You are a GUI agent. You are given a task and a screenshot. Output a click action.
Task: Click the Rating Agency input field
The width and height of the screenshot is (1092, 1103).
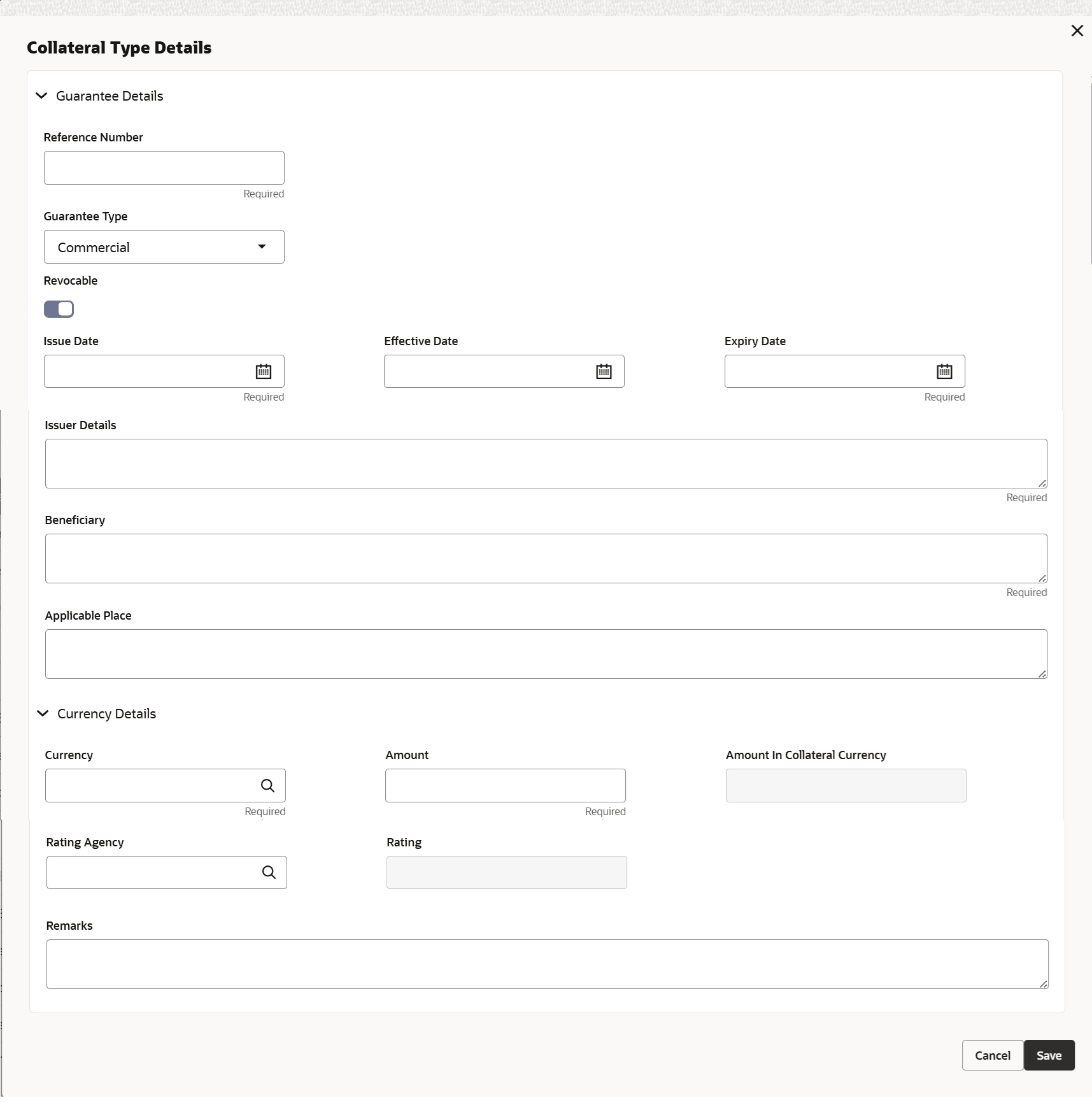[152, 872]
